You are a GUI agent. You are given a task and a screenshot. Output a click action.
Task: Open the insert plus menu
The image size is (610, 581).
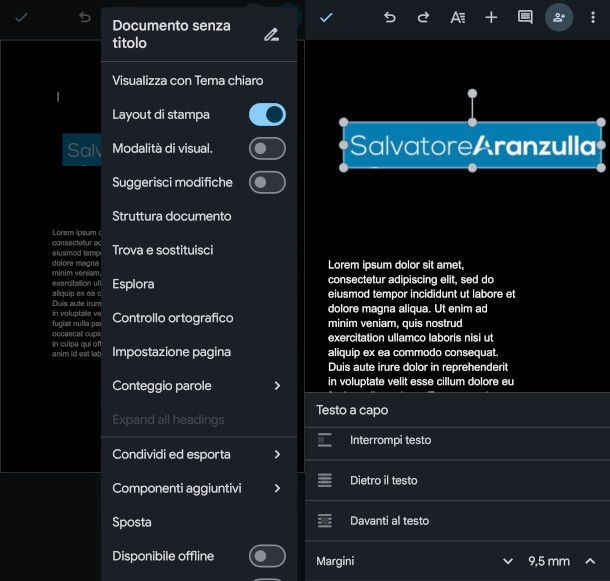[x=491, y=17]
